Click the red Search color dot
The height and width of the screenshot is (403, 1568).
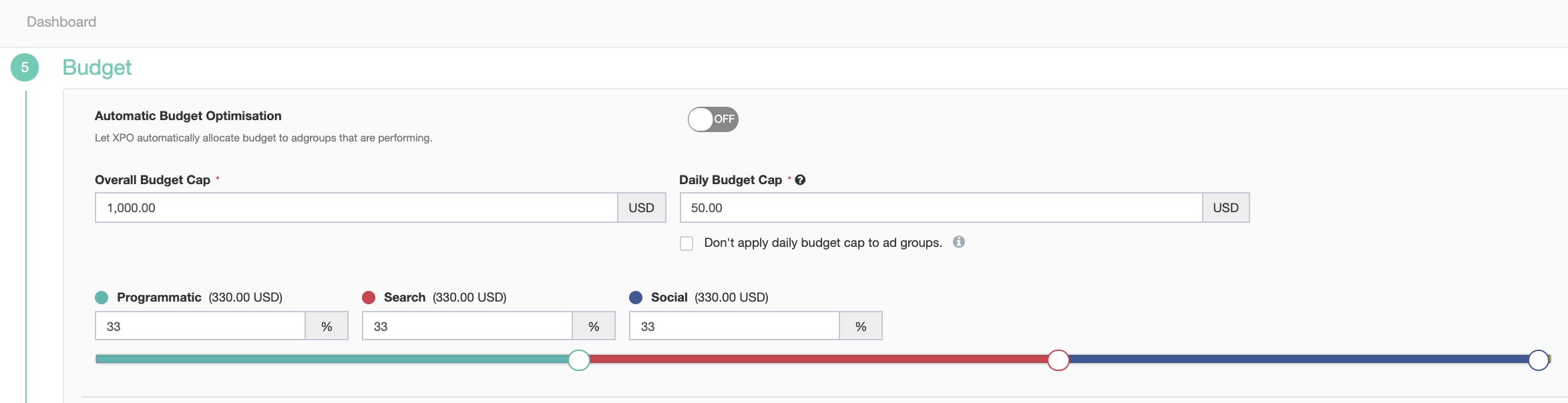tap(369, 298)
